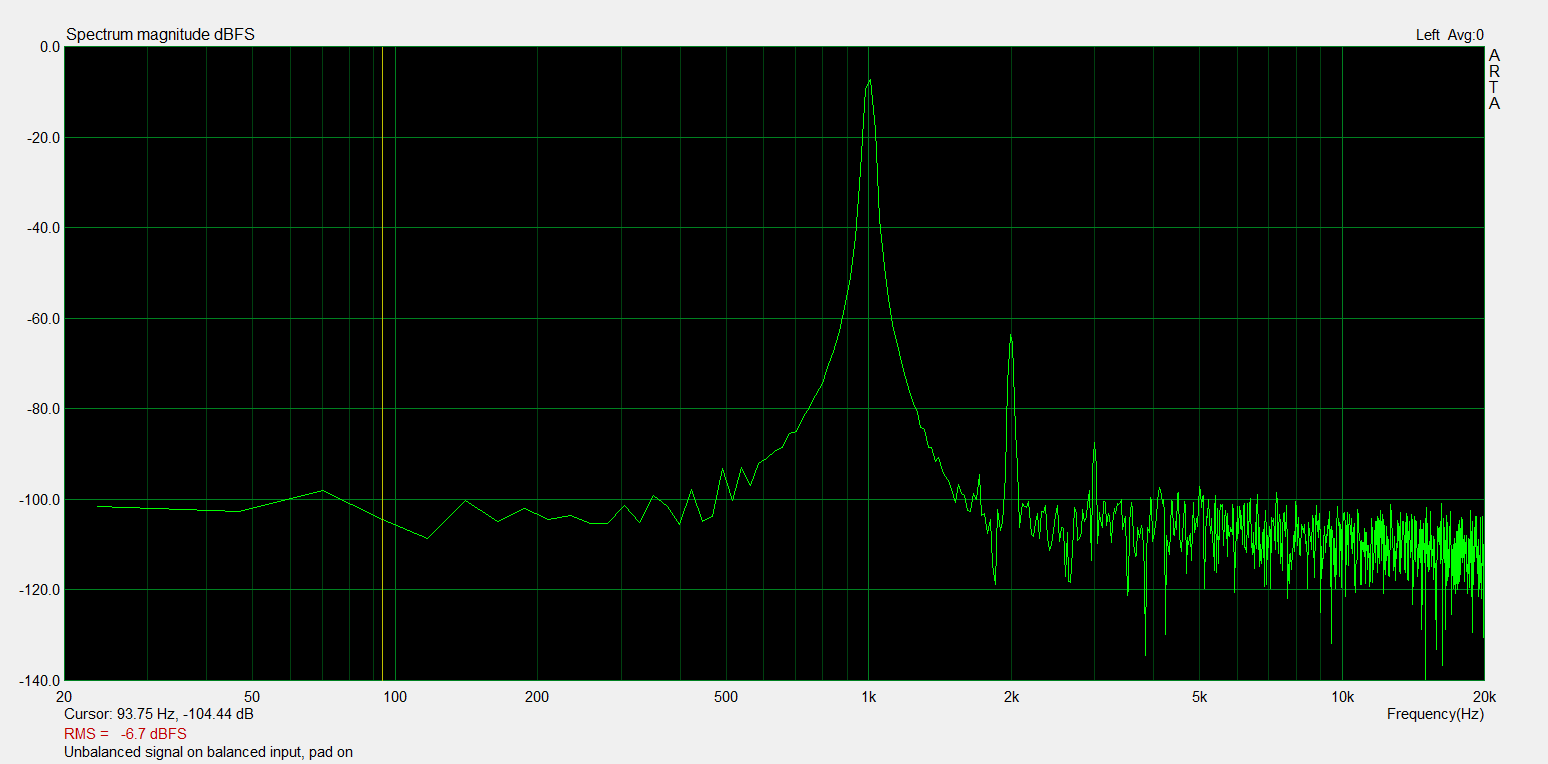This screenshot has width=1548, height=764.
Task: Click the 1 kHz fundamental peak tip
Action: 869,80
